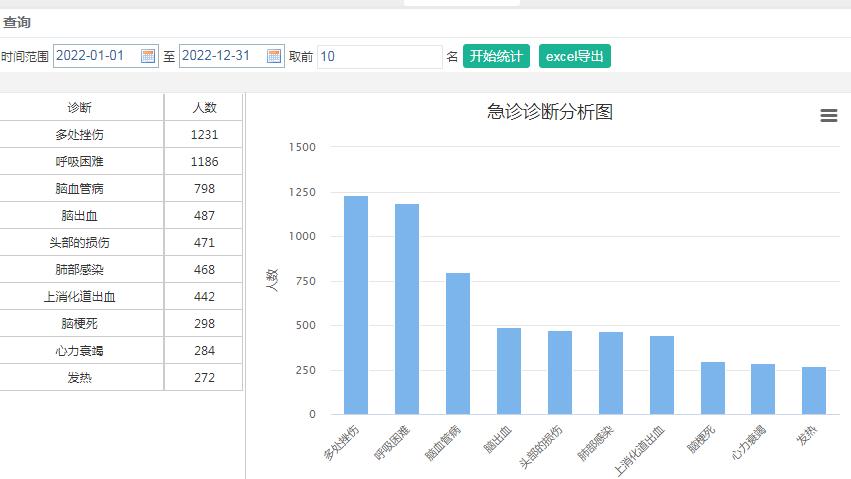Screen dimensions: 851x479
Task: Open the chart hamburger context menu
Action: pyautogui.click(x=828, y=116)
